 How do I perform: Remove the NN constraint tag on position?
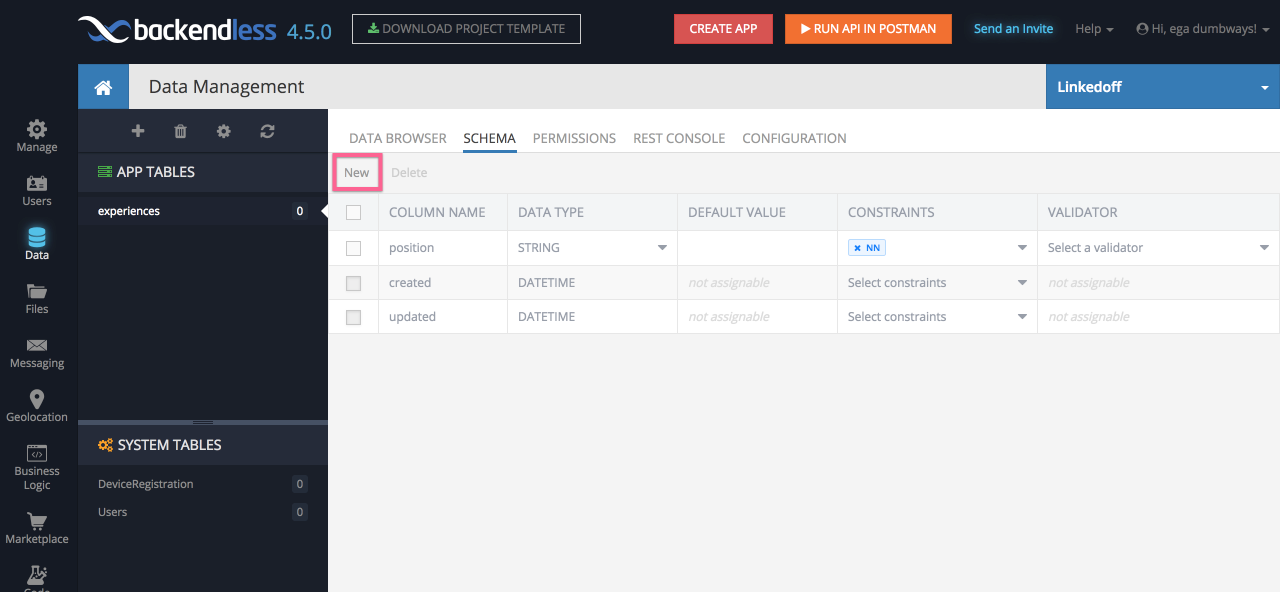click(859, 247)
